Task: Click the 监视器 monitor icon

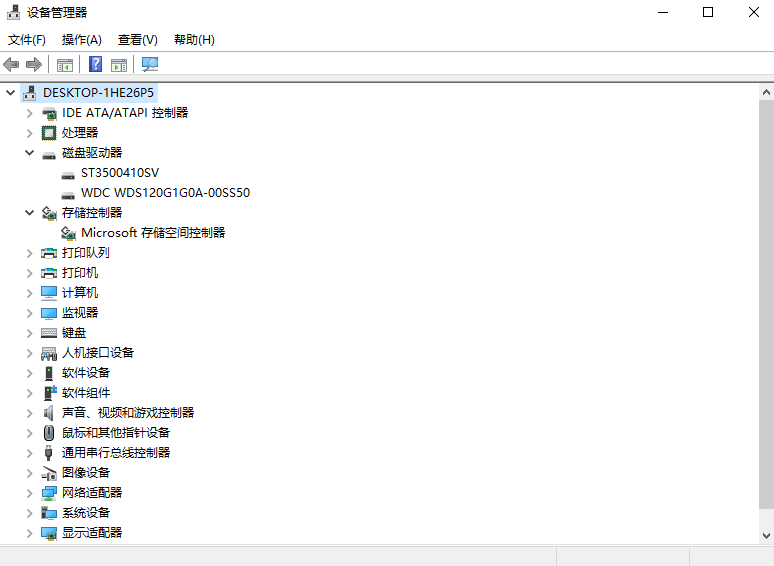Action: (x=49, y=313)
